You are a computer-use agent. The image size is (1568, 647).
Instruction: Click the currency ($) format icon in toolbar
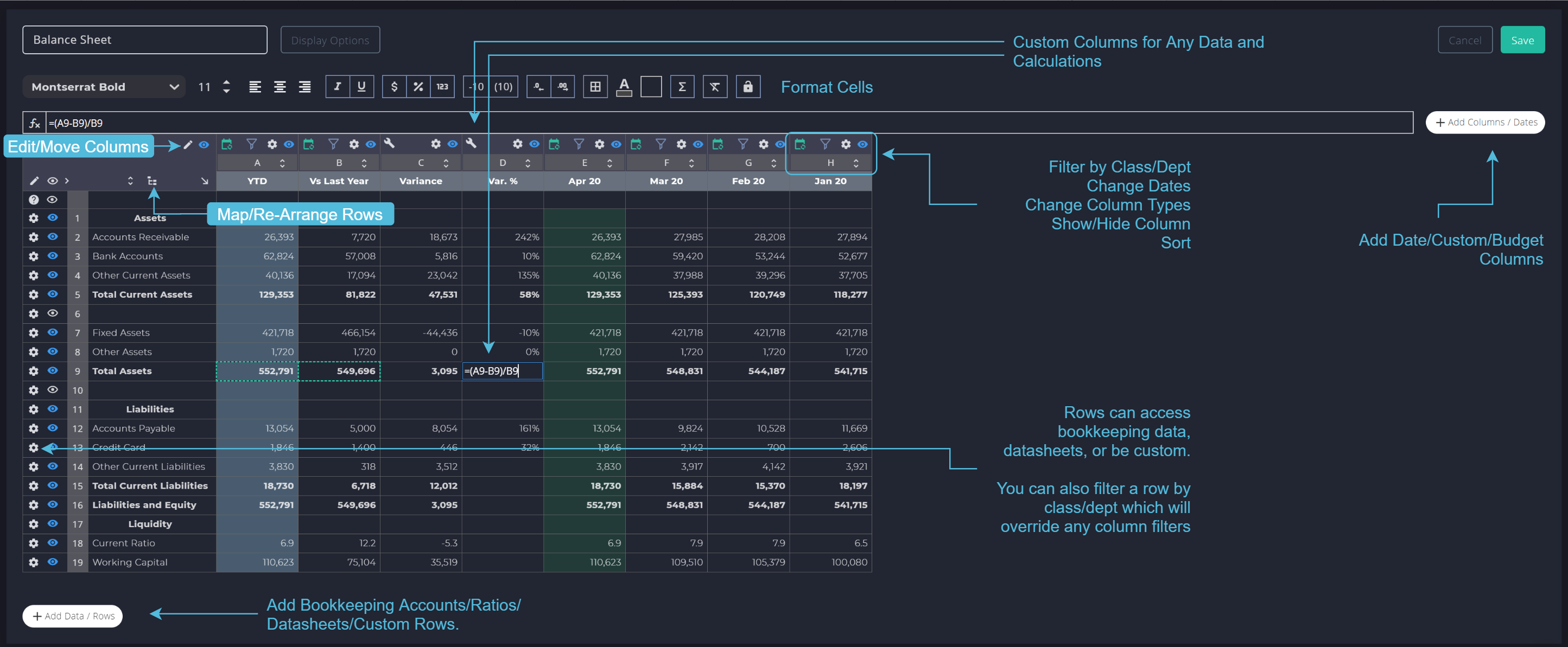[394, 87]
